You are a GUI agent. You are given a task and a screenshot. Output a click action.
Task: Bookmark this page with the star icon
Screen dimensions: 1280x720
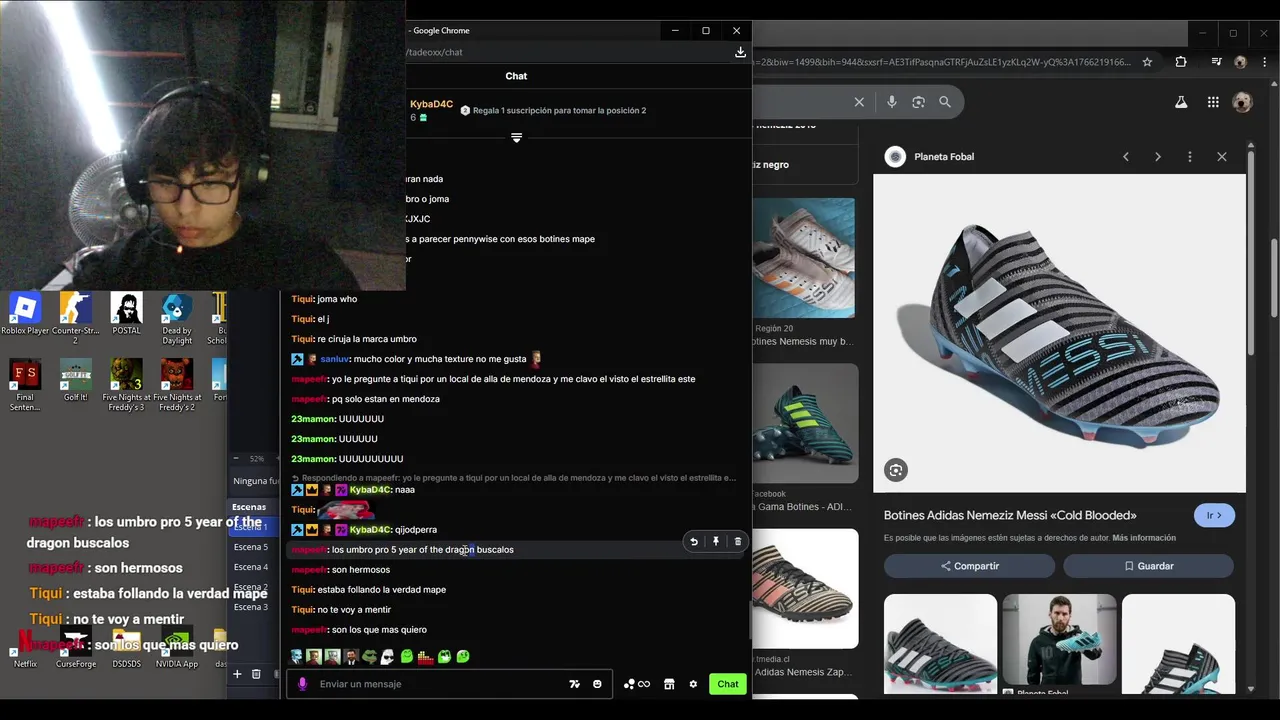1147,62
